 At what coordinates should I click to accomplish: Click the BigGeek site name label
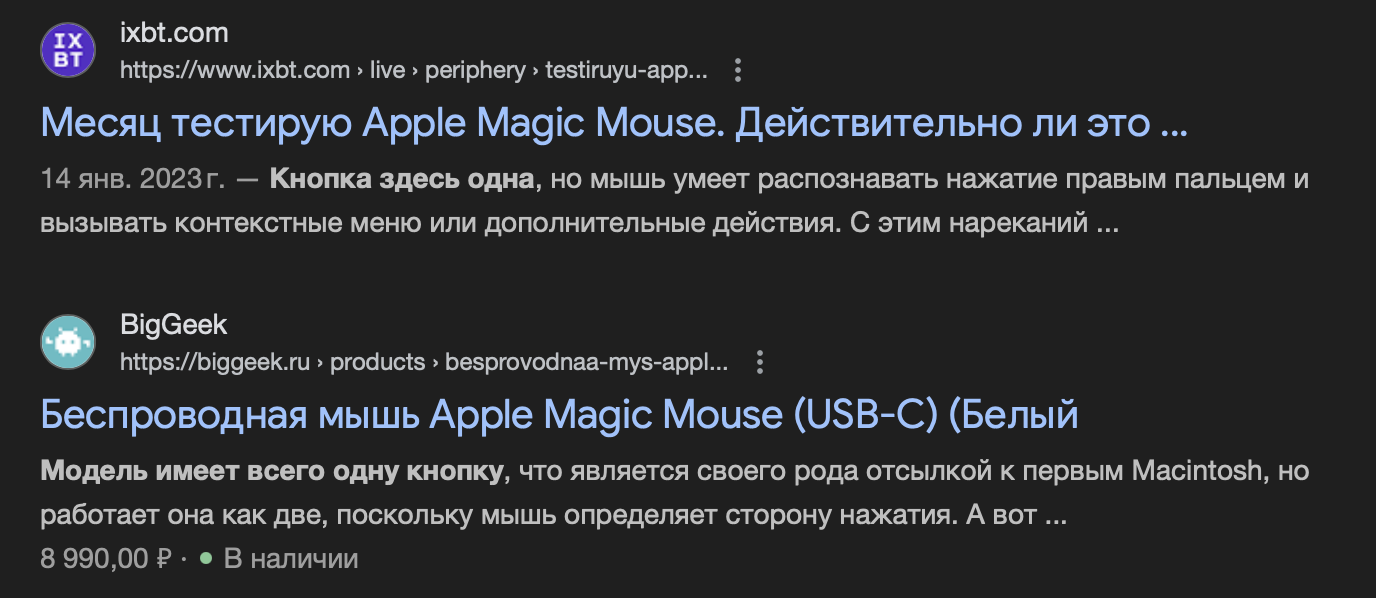point(172,324)
